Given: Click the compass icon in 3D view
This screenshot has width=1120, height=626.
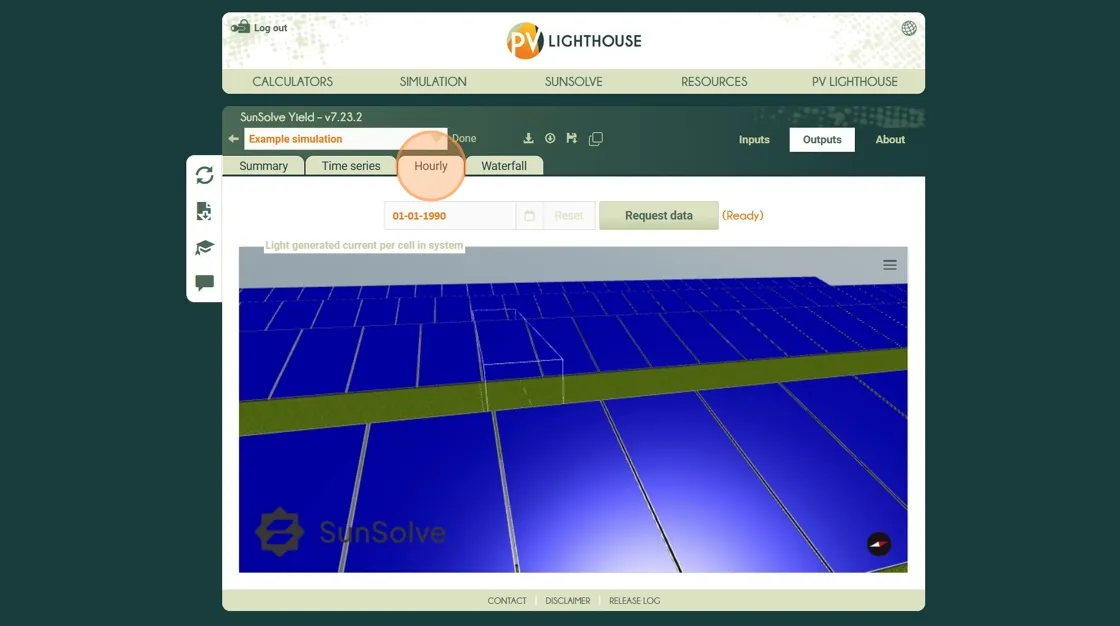Looking at the screenshot, I should point(878,544).
